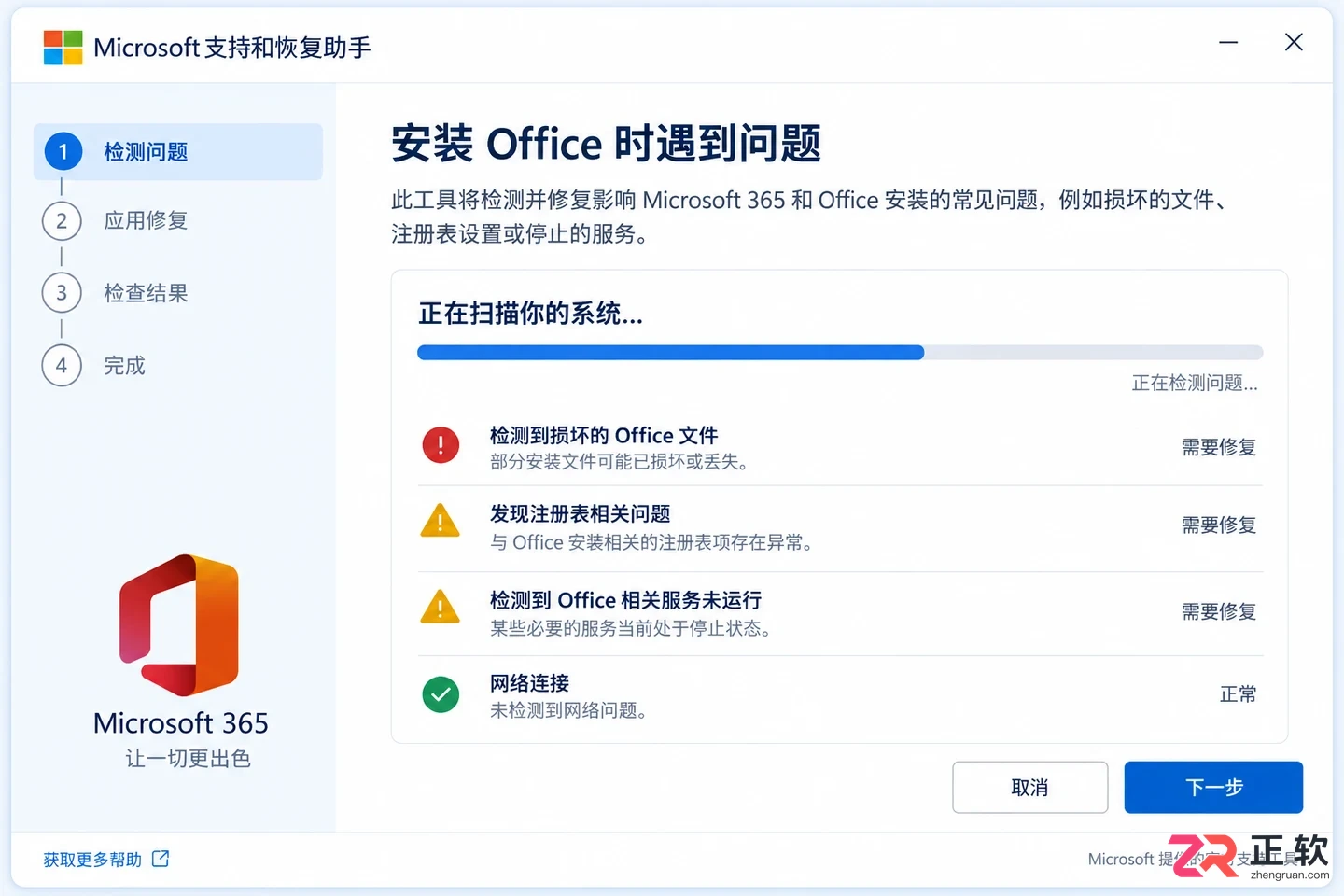The image size is (1344, 896).
Task: Select the 检查结果 step
Action: [x=146, y=293]
